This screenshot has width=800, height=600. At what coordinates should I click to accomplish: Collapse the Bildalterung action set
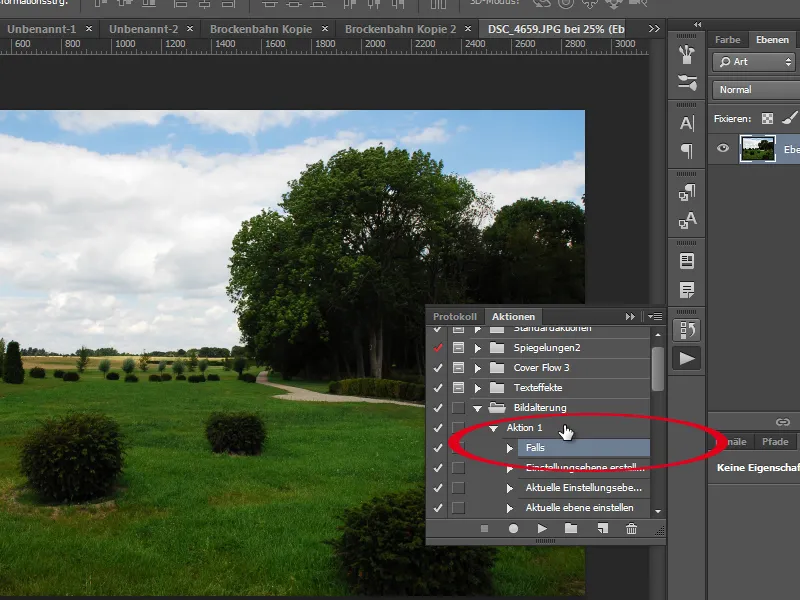(x=478, y=408)
